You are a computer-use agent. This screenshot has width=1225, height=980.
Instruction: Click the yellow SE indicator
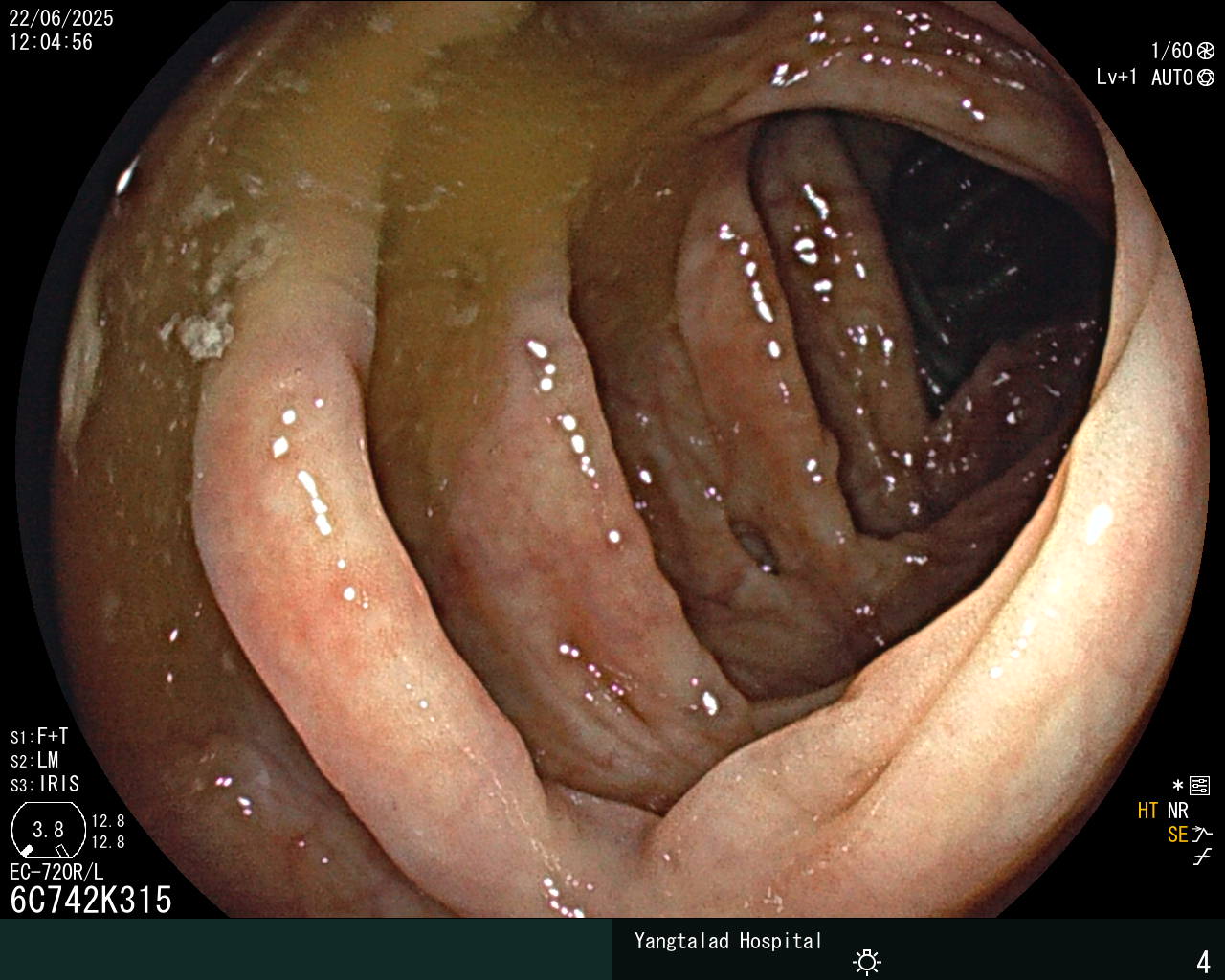[1177, 835]
